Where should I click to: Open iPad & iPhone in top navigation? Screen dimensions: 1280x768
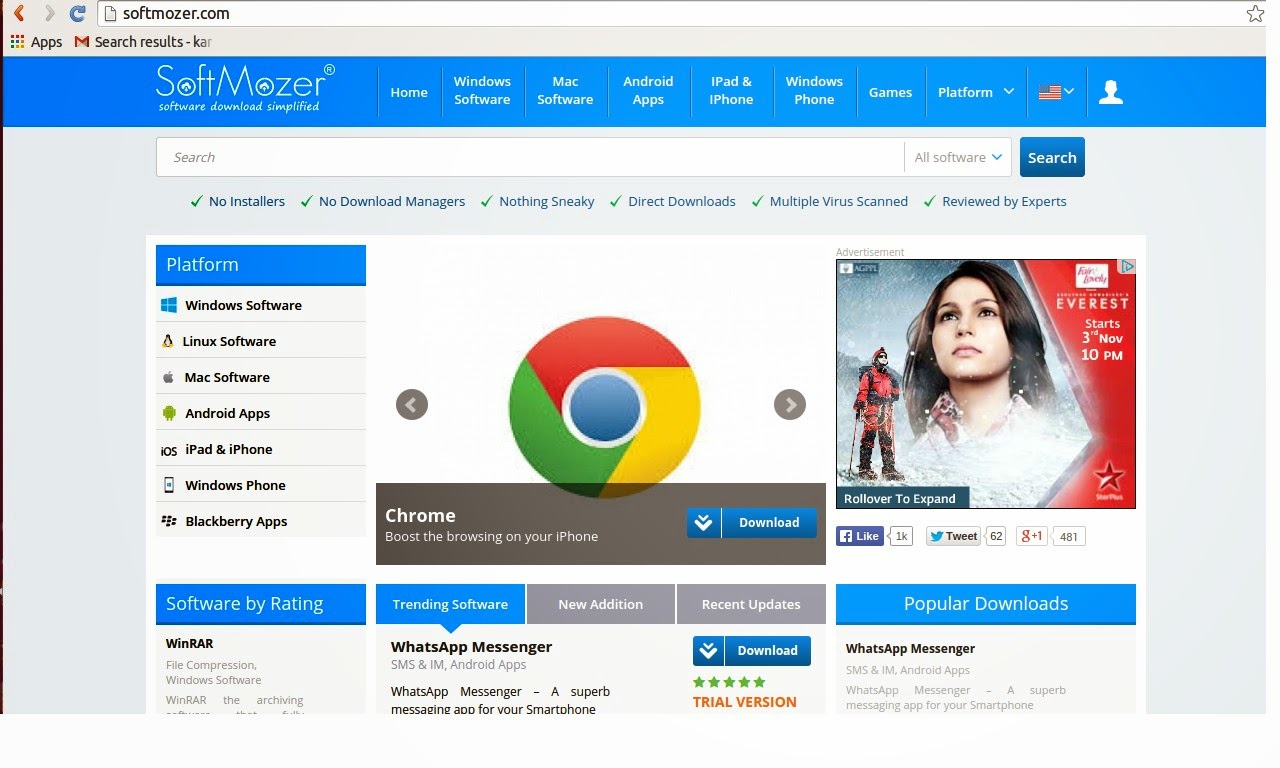pos(731,91)
